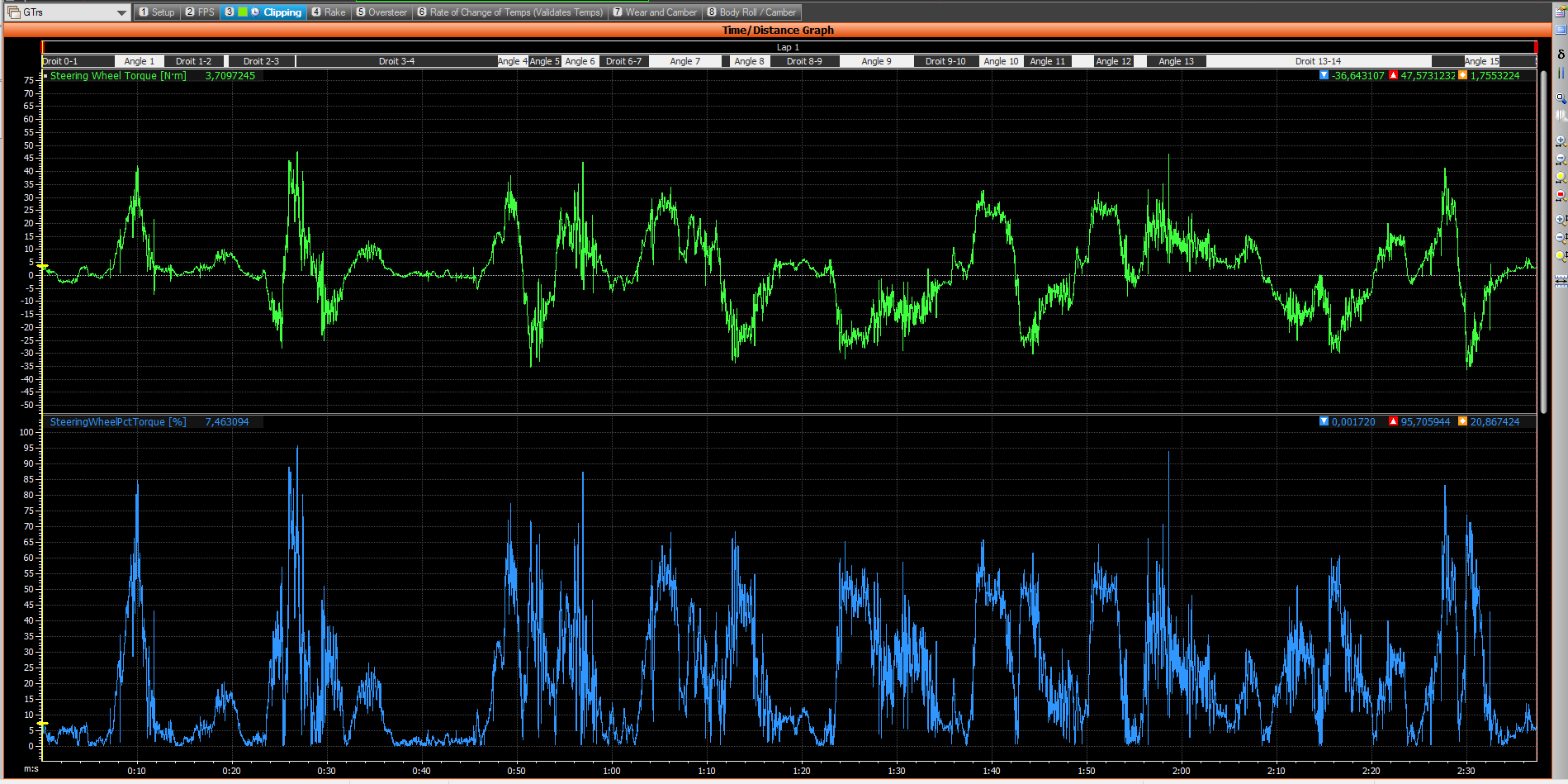1568x784 pixels.
Task: Click the Time/Distance Graph title bar
Action: pos(778,30)
